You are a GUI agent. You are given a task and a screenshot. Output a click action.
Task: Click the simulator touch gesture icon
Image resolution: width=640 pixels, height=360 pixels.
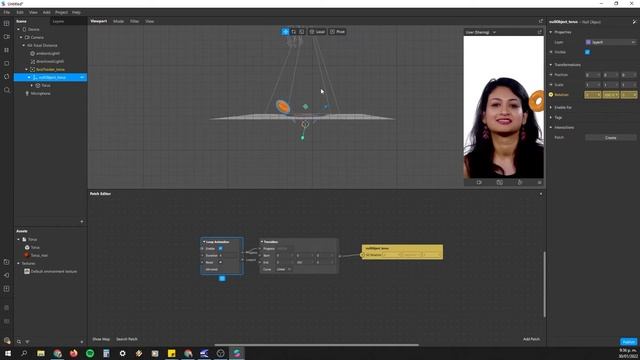point(520,182)
